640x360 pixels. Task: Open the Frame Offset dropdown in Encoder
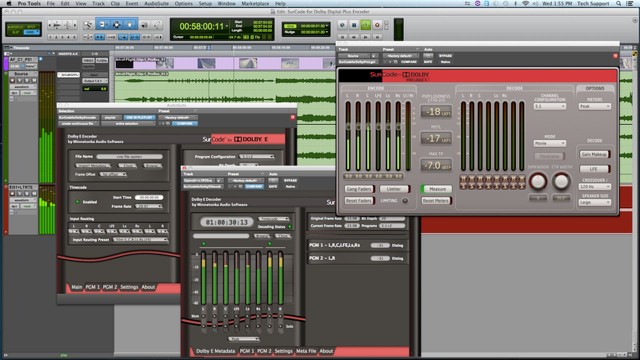pos(113,174)
